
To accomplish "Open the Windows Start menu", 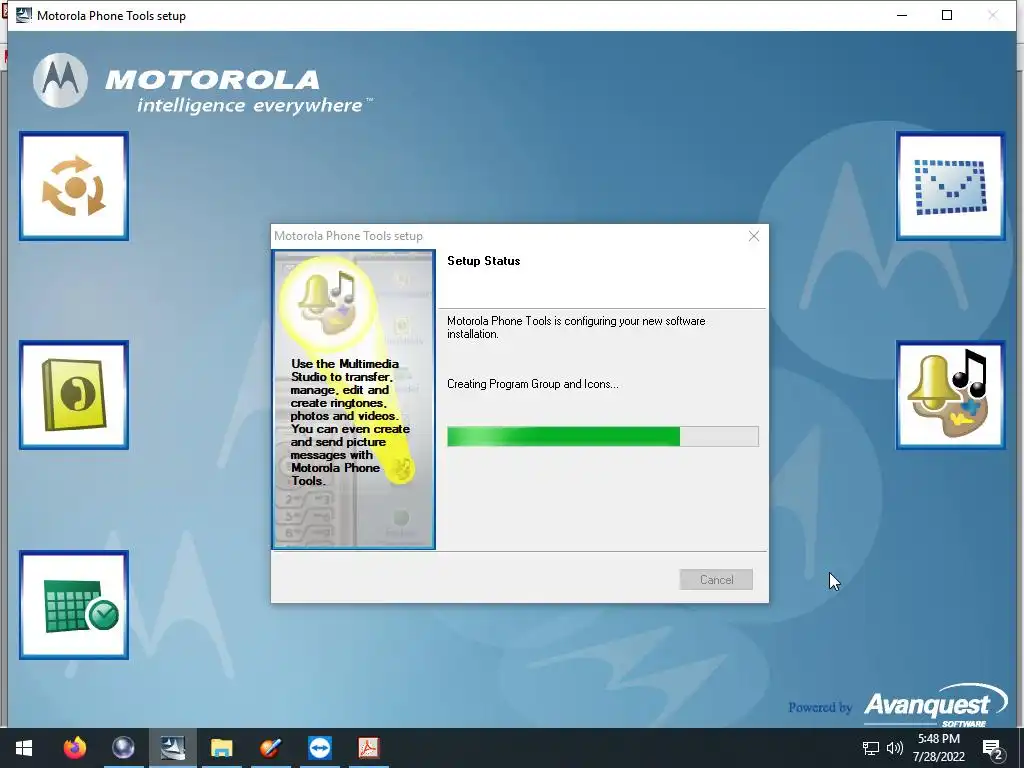I will pos(24,748).
